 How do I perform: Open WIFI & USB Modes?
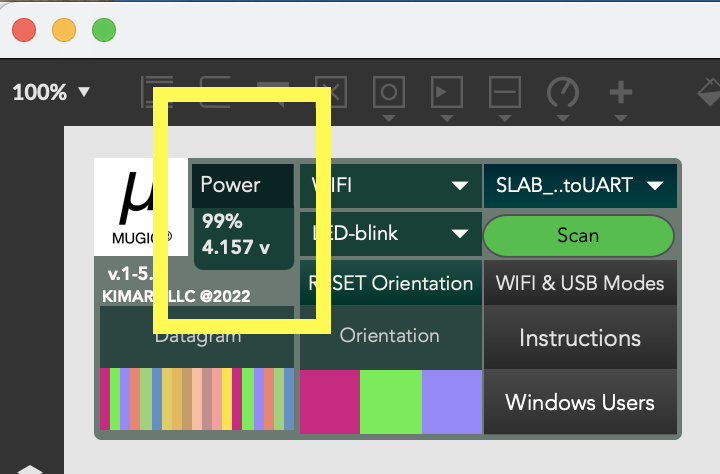tap(579, 283)
